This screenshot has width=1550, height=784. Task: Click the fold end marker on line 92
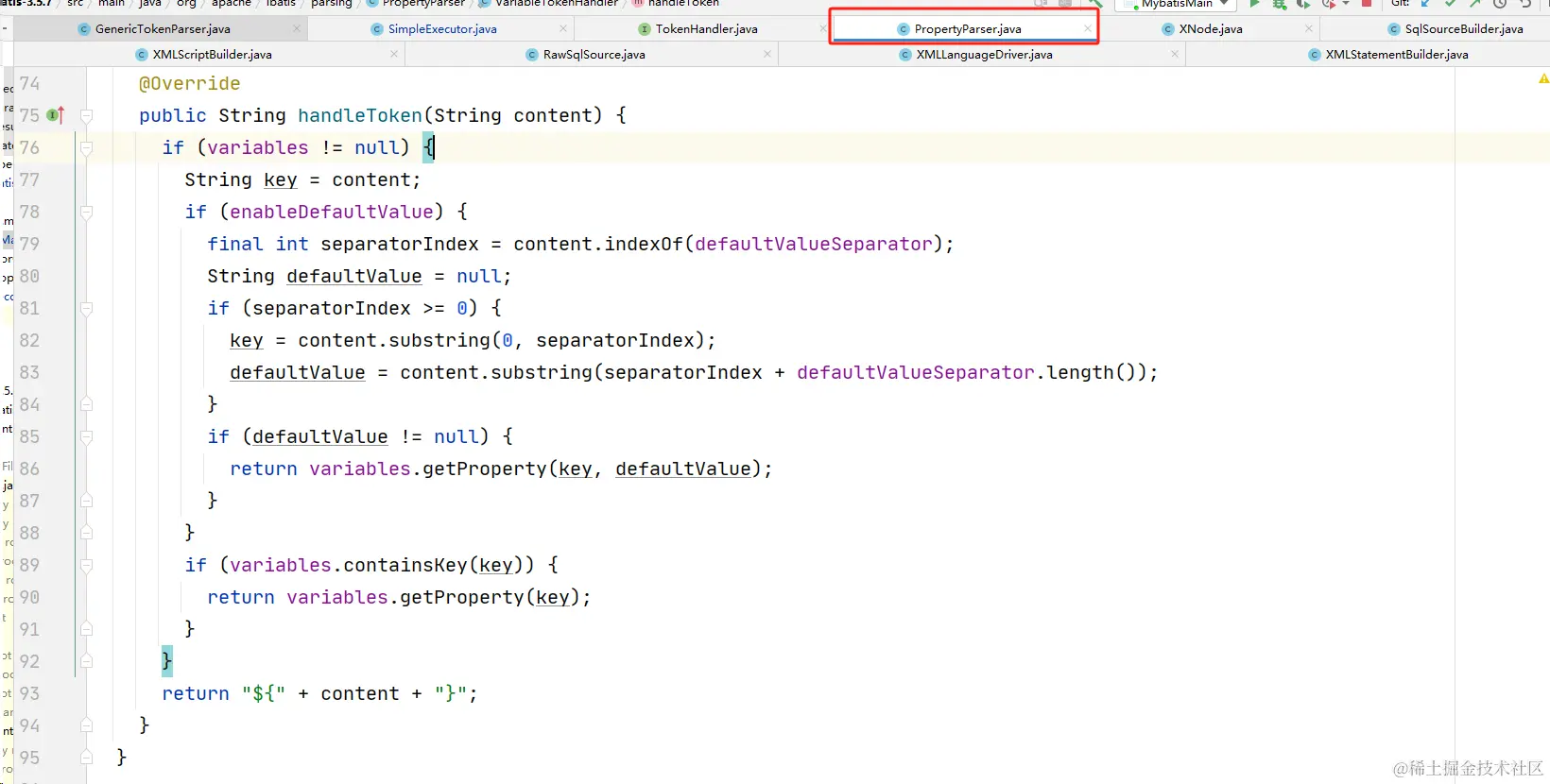pyautogui.click(x=86, y=661)
